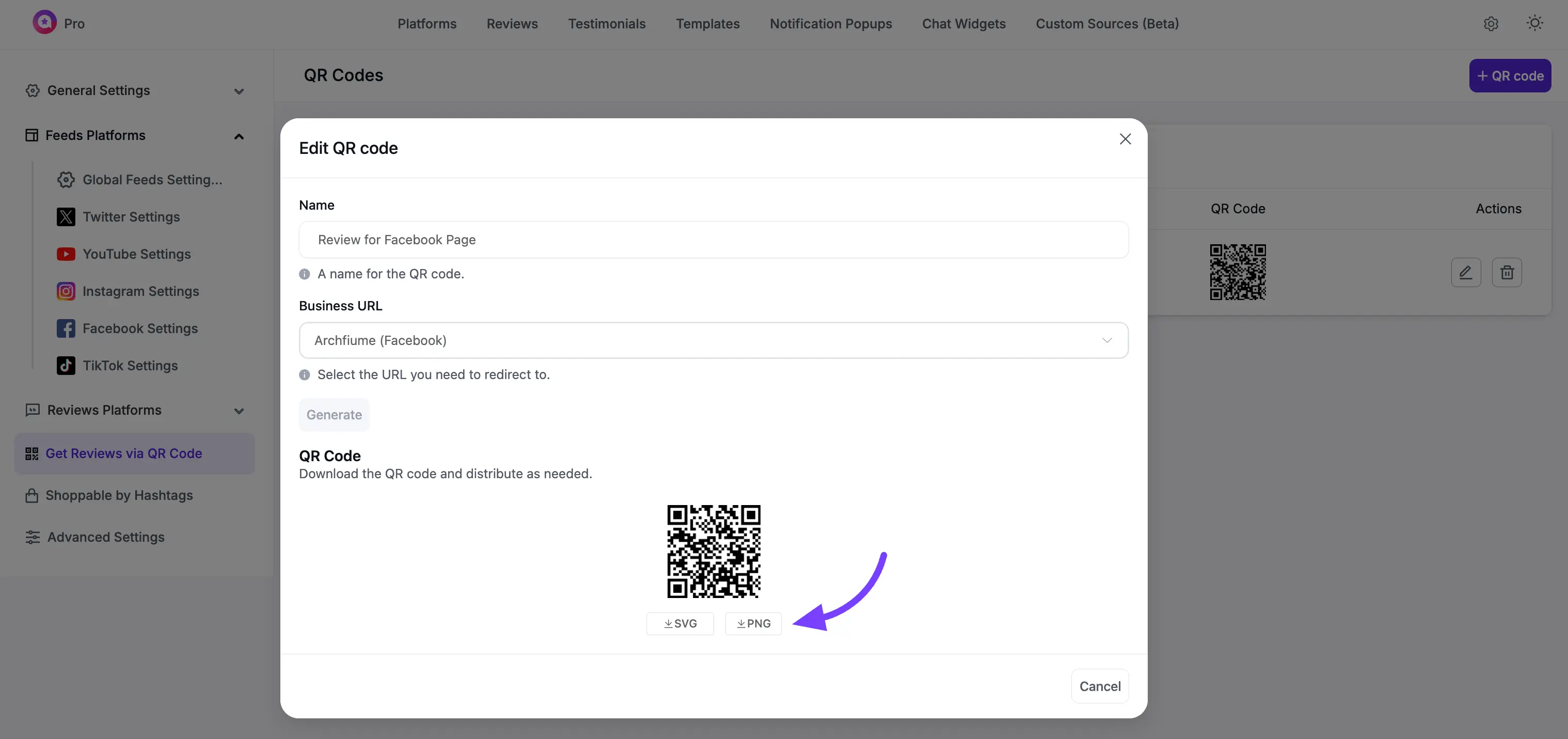1568x739 pixels.
Task: Click the Cancel button in the dialog
Action: click(1100, 685)
